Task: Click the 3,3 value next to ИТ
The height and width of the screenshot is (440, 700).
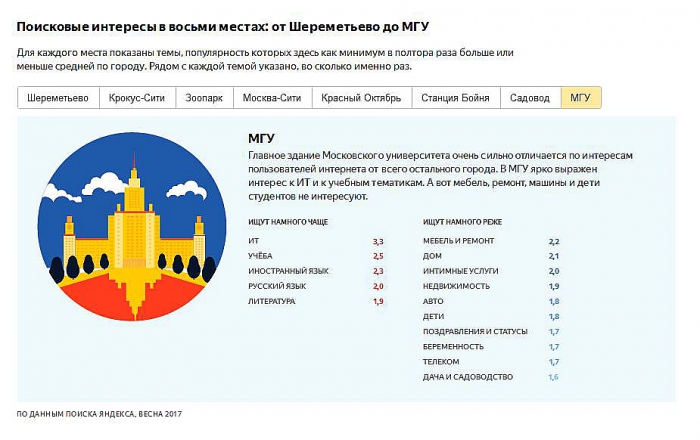Action: tap(378, 241)
